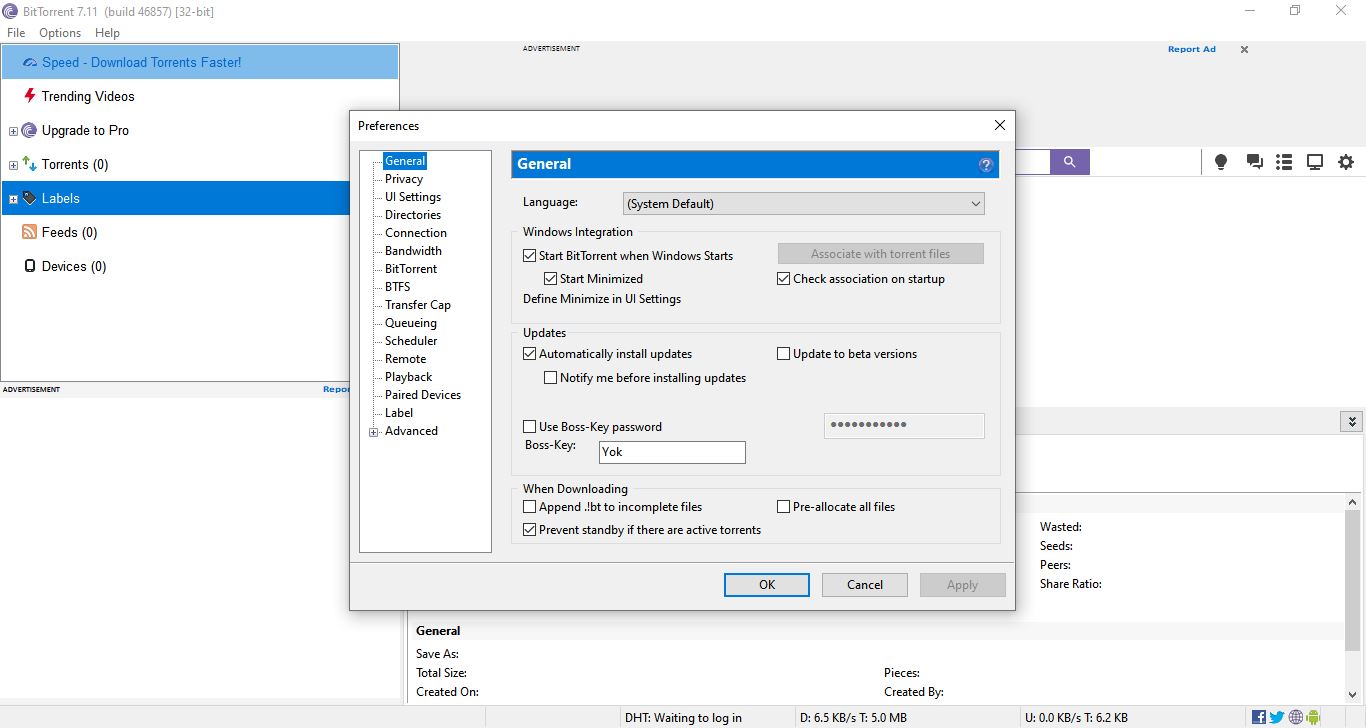
Task: Click the OK button
Action: (x=767, y=585)
